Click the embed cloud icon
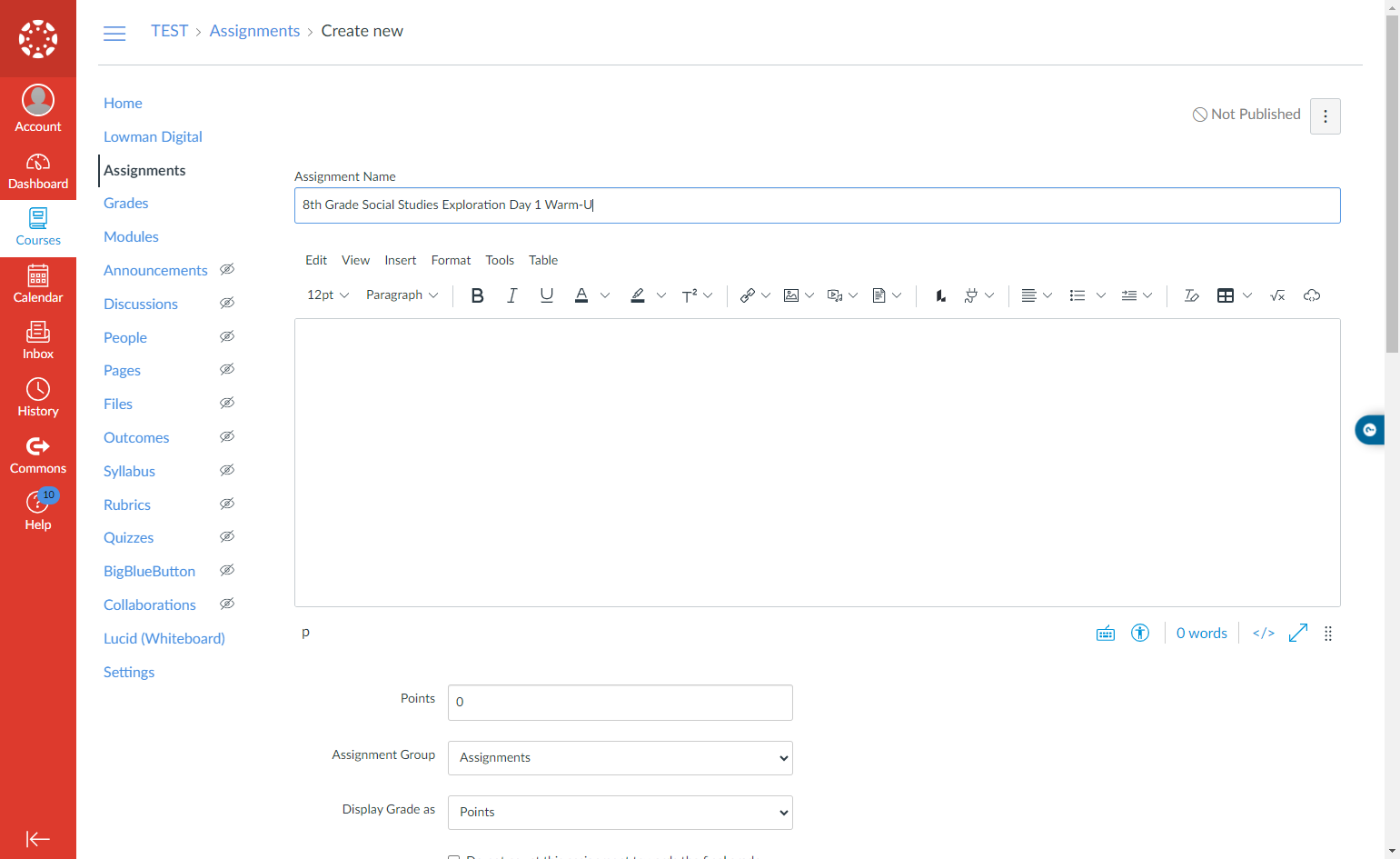This screenshot has width=1400, height=859. tap(1312, 295)
